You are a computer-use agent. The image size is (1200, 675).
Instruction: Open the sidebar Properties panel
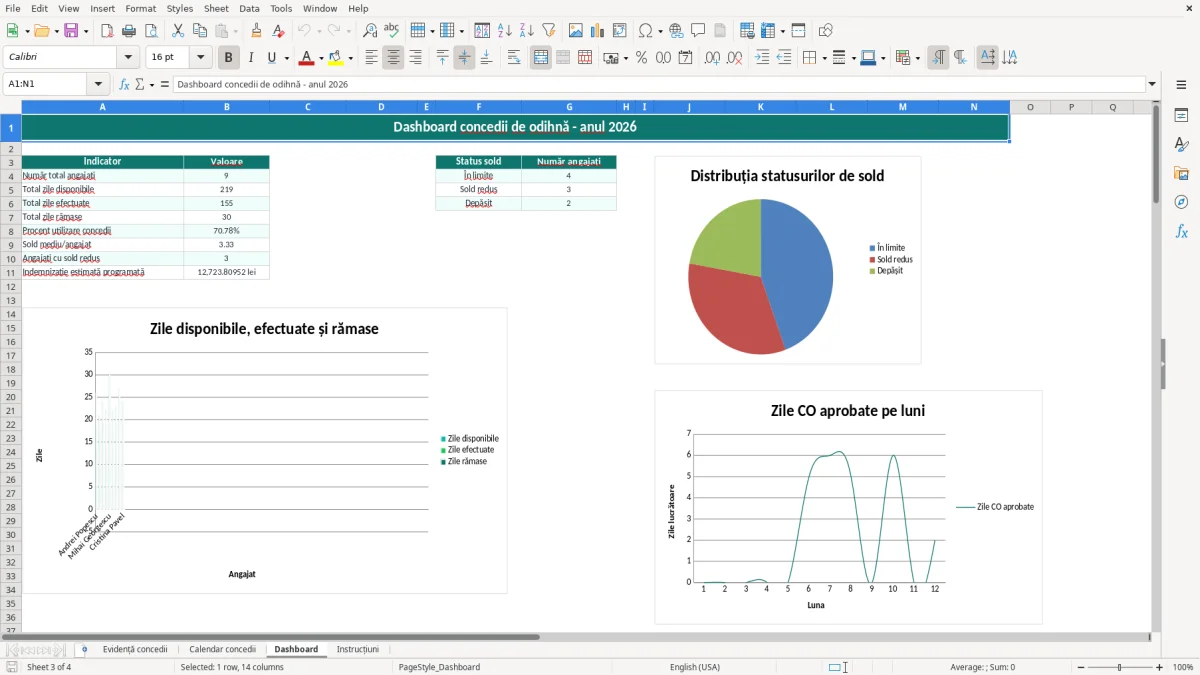[1181, 116]
